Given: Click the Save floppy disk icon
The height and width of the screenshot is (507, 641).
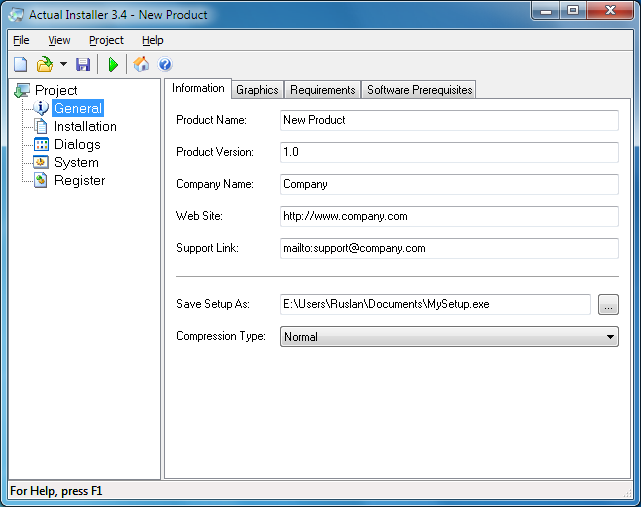Looking at the screenshot, I should [83, 65].
